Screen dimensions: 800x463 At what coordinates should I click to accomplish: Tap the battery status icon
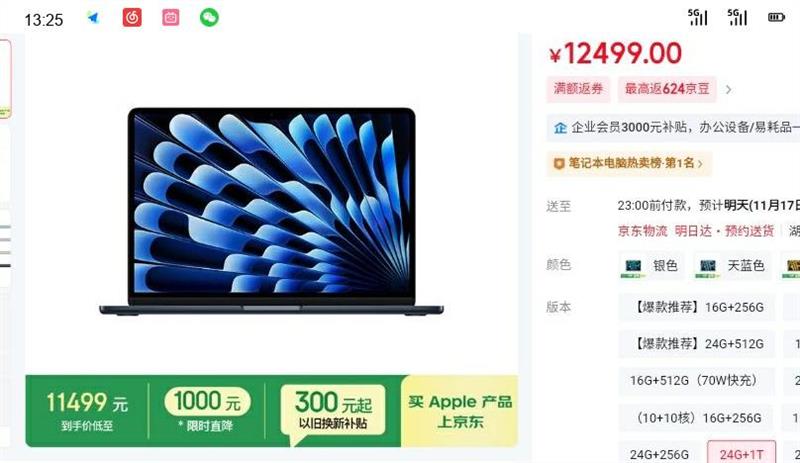tap(776, 17)
